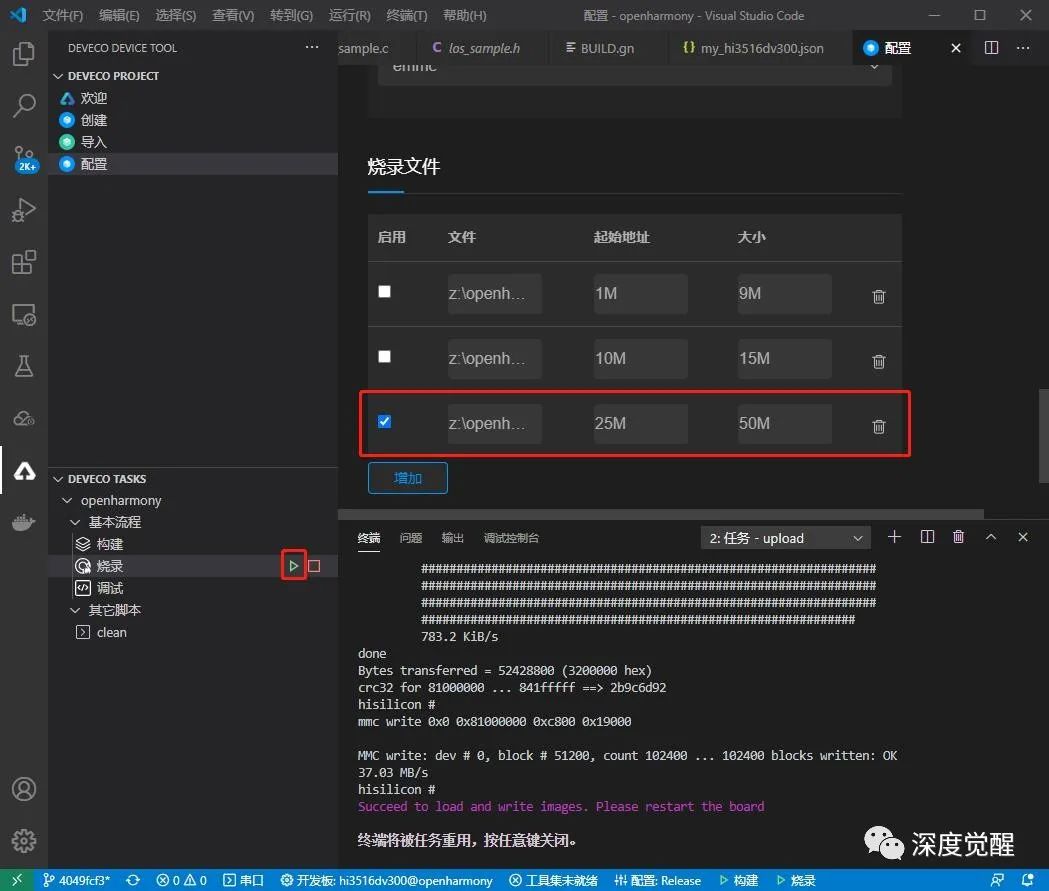The height and width of the screenshot is (891, 1049).
Task: Start the 烧录 task with play icon
Action: tap(294, 566)
